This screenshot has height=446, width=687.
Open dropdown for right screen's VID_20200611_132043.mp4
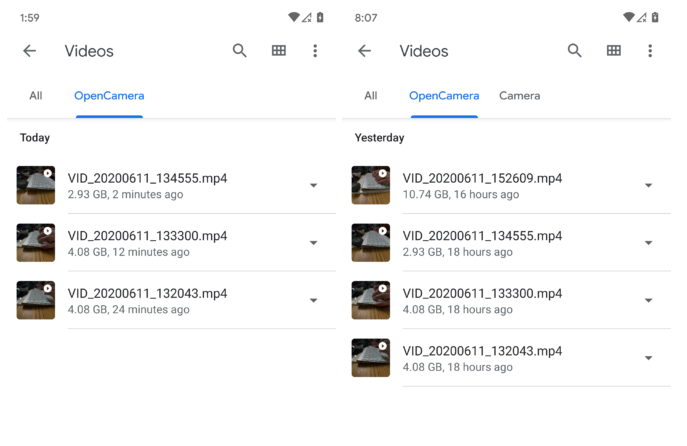tap(648, 358)
